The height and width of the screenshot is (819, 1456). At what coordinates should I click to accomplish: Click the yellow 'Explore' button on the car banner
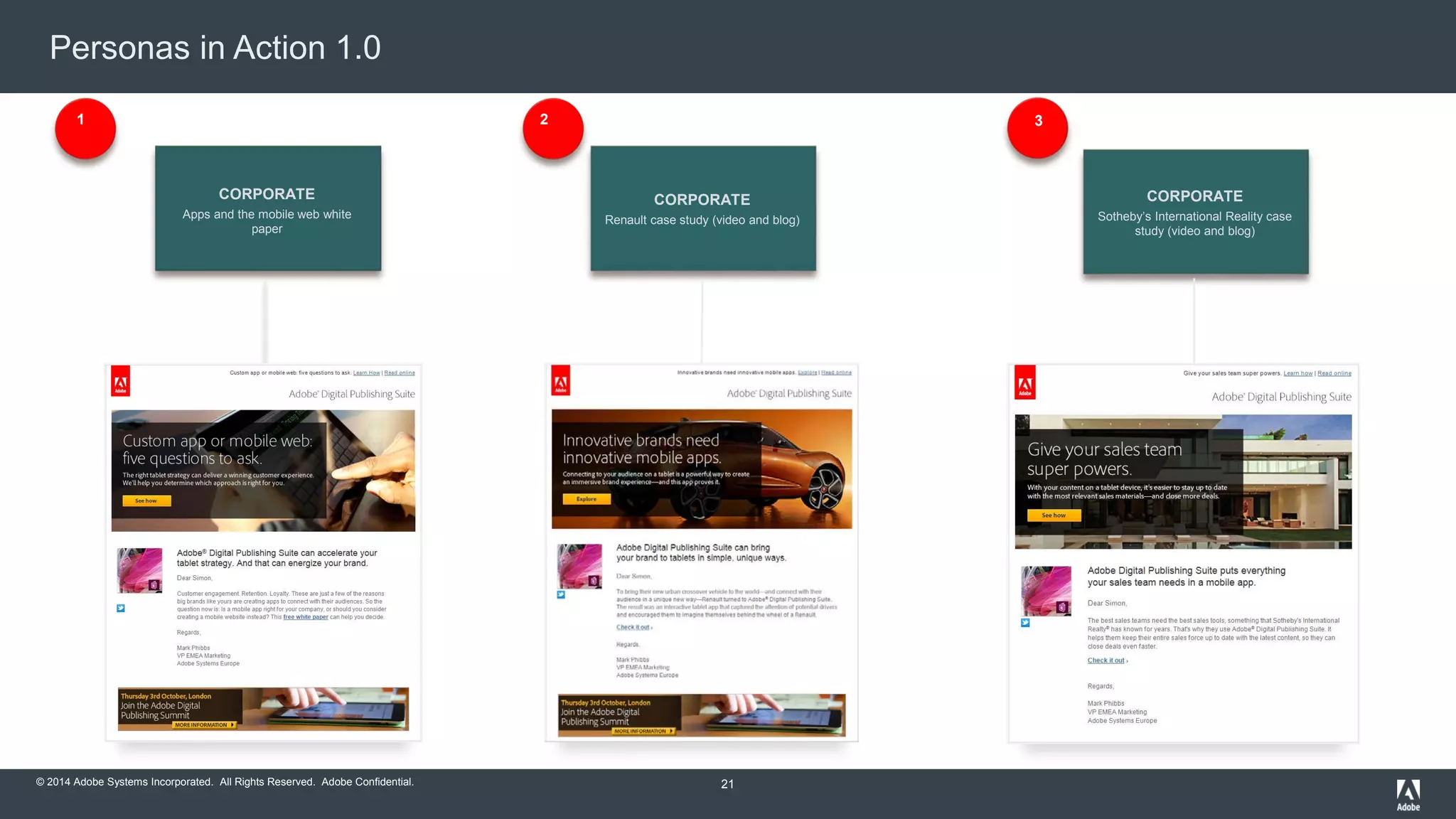click(587, 499)
